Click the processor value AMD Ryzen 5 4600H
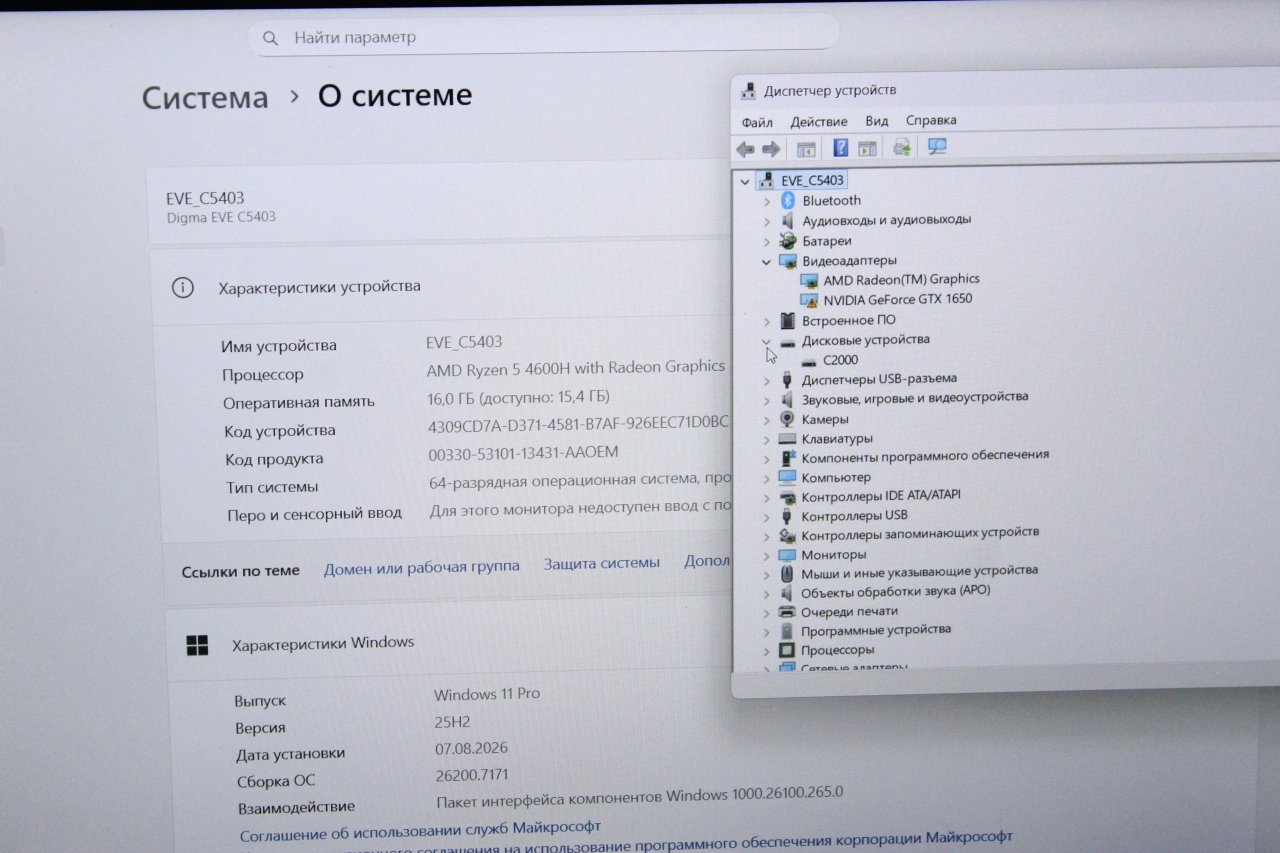The height and width of the screenshot is (853, 1280). tap(576, 368)
